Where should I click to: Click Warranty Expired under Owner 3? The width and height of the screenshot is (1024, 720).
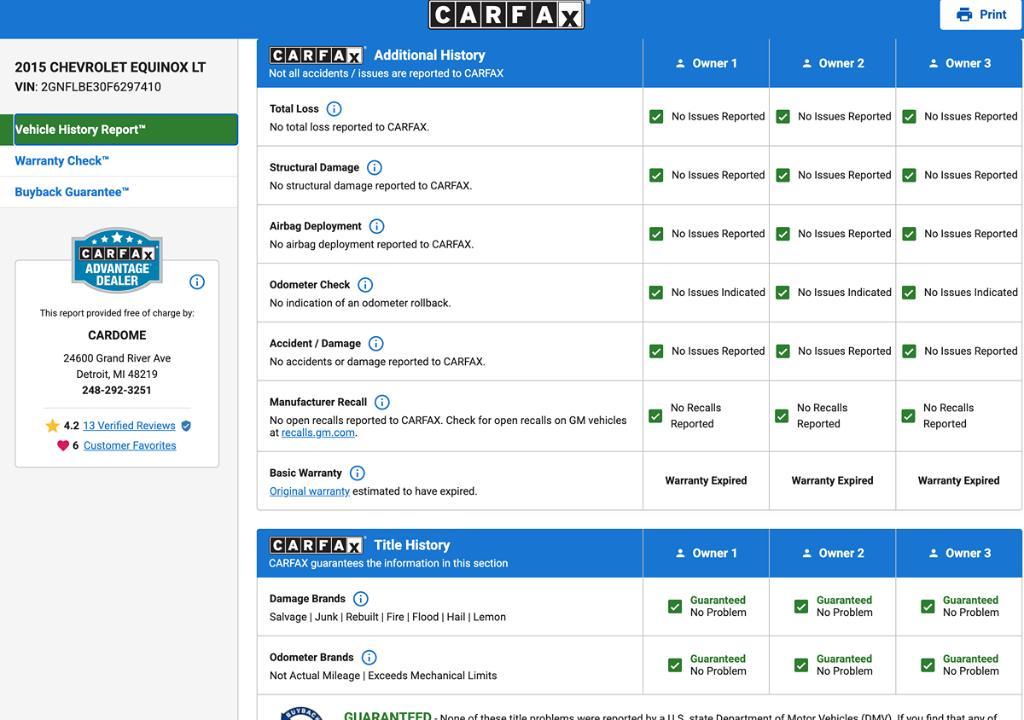pyautogui.click(x=959, y=481)
